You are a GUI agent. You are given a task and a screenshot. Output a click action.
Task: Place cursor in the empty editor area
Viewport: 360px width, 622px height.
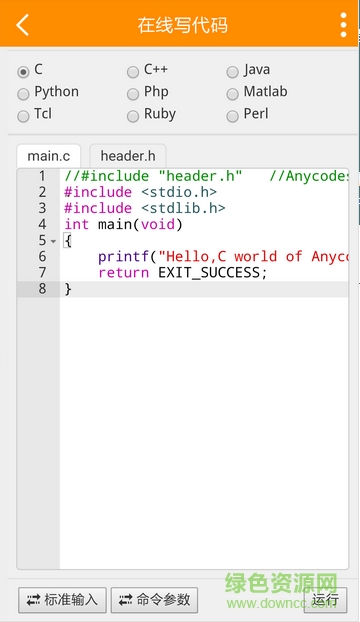pyautogui.click(x=204, y=432)
